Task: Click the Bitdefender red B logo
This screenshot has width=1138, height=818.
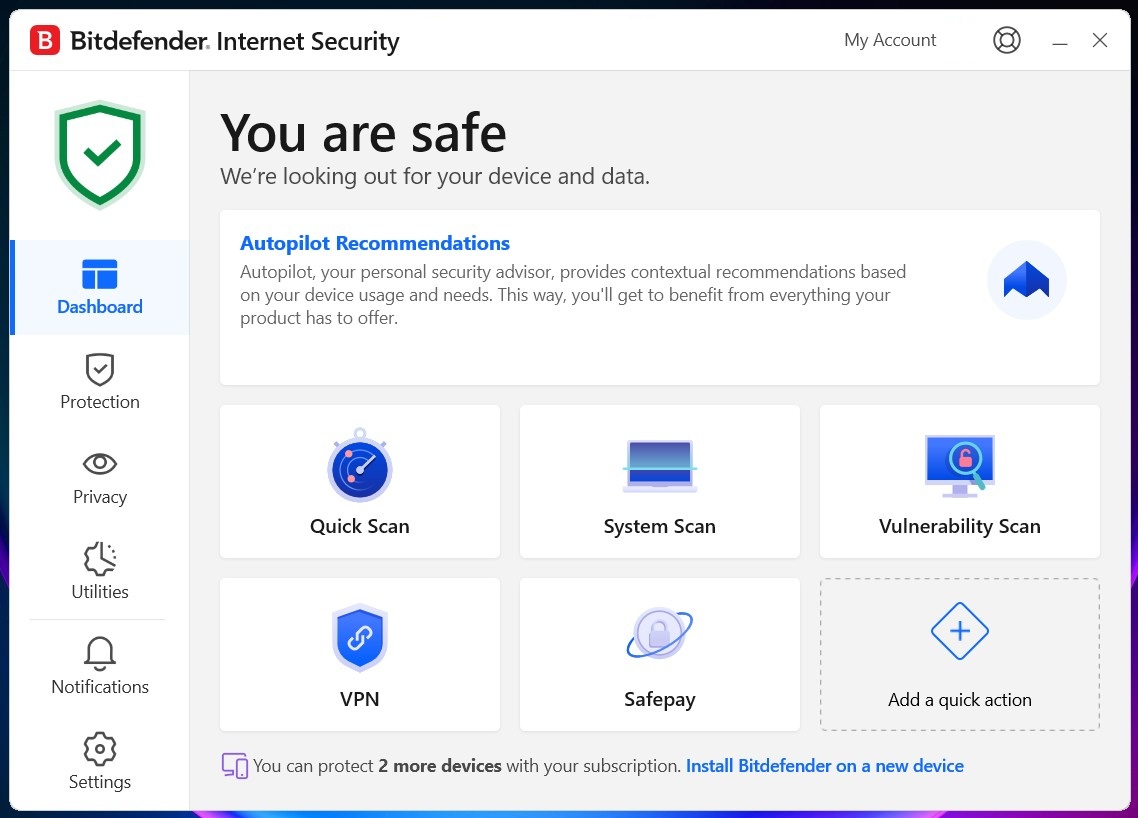Action: pos(44,41)
